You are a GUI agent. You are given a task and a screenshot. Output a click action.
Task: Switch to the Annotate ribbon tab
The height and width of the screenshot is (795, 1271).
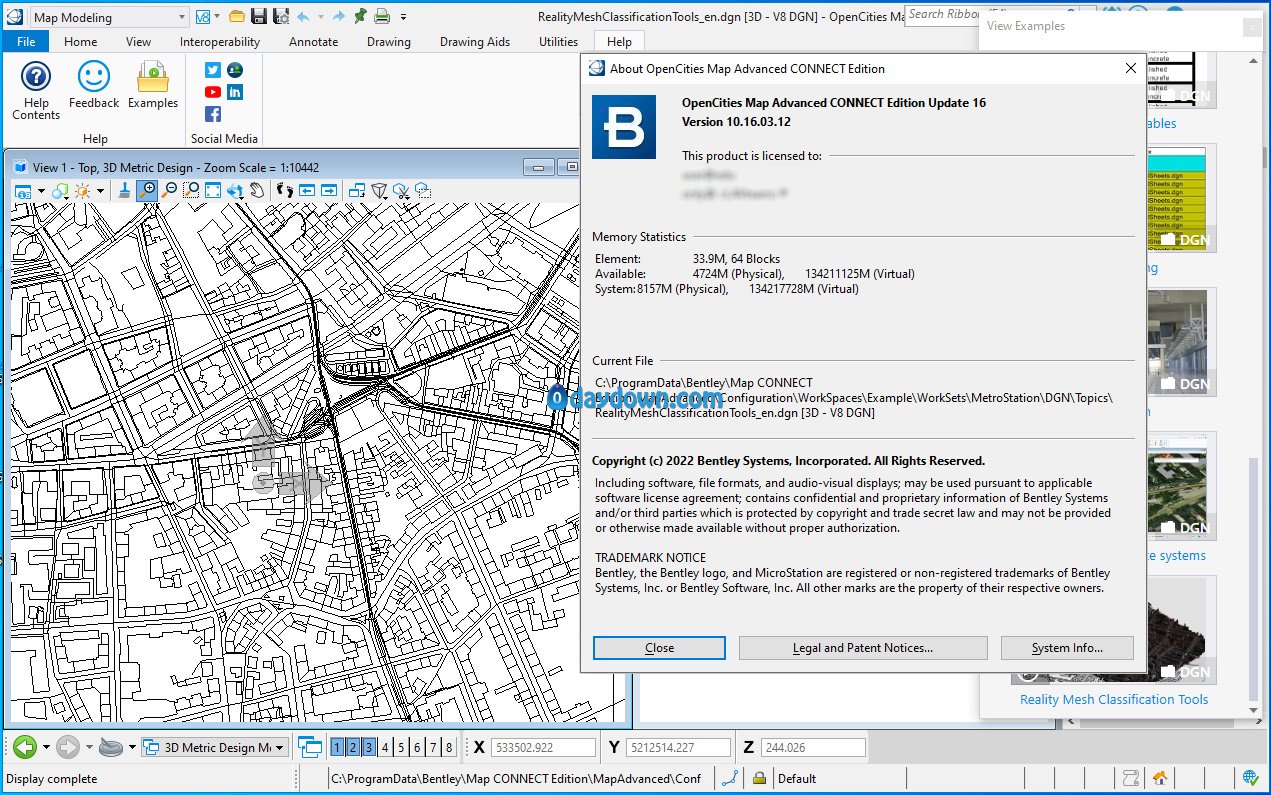point(313,42)
